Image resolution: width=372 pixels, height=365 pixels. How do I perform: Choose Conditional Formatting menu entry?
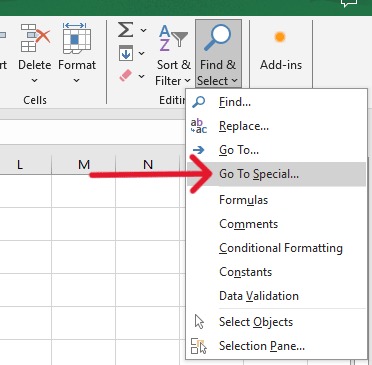(x=276, y=248)
